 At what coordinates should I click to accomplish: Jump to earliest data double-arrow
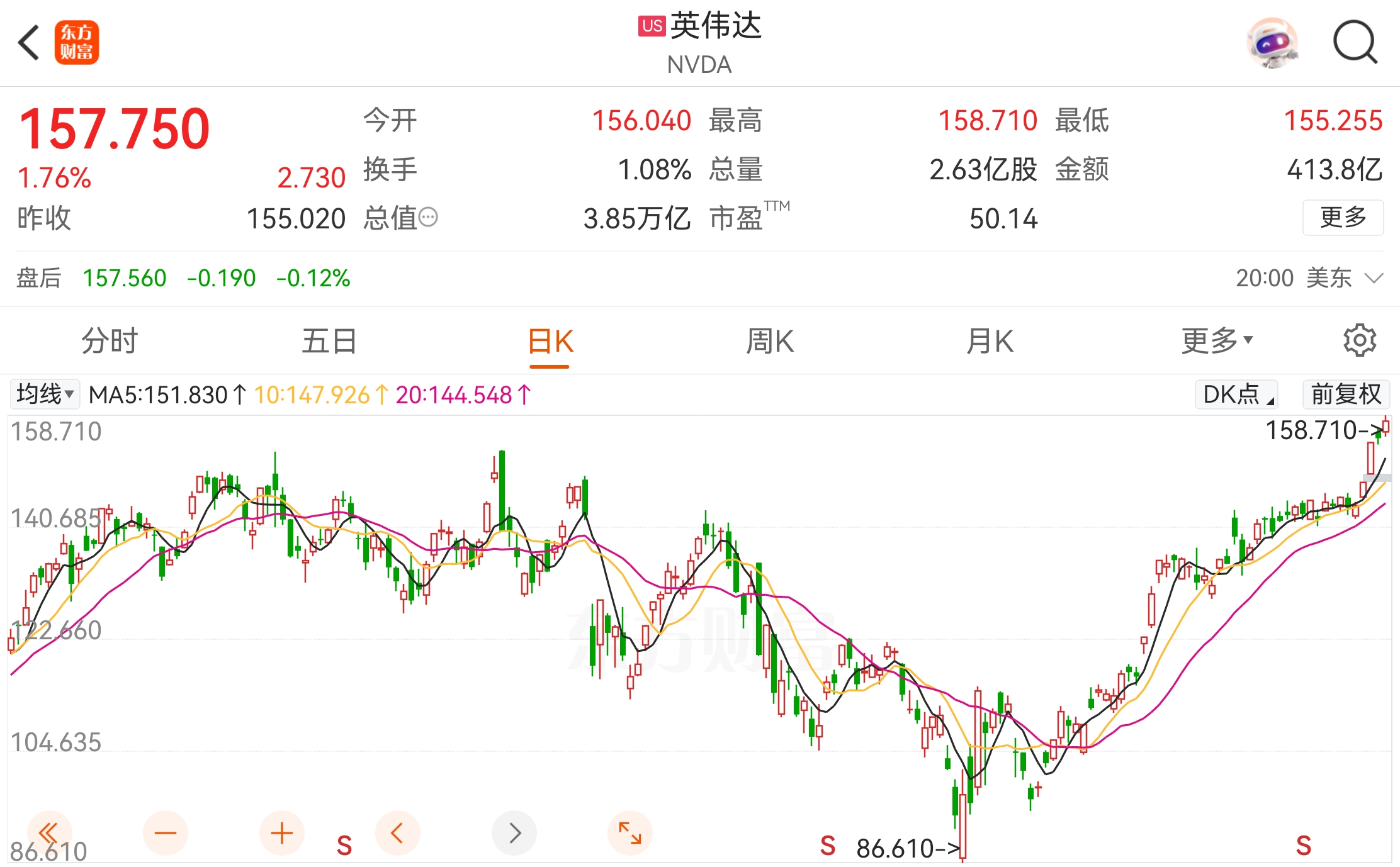49,833
